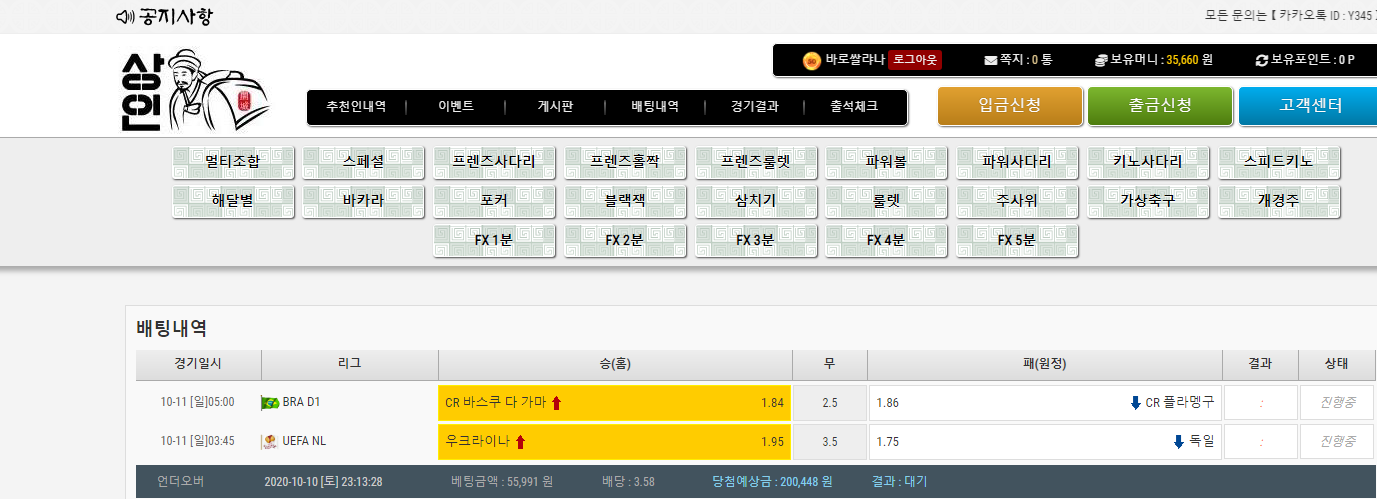Select 경기결과 in the black menu bar
1377x499 pixels.
[x=754, y=107]
